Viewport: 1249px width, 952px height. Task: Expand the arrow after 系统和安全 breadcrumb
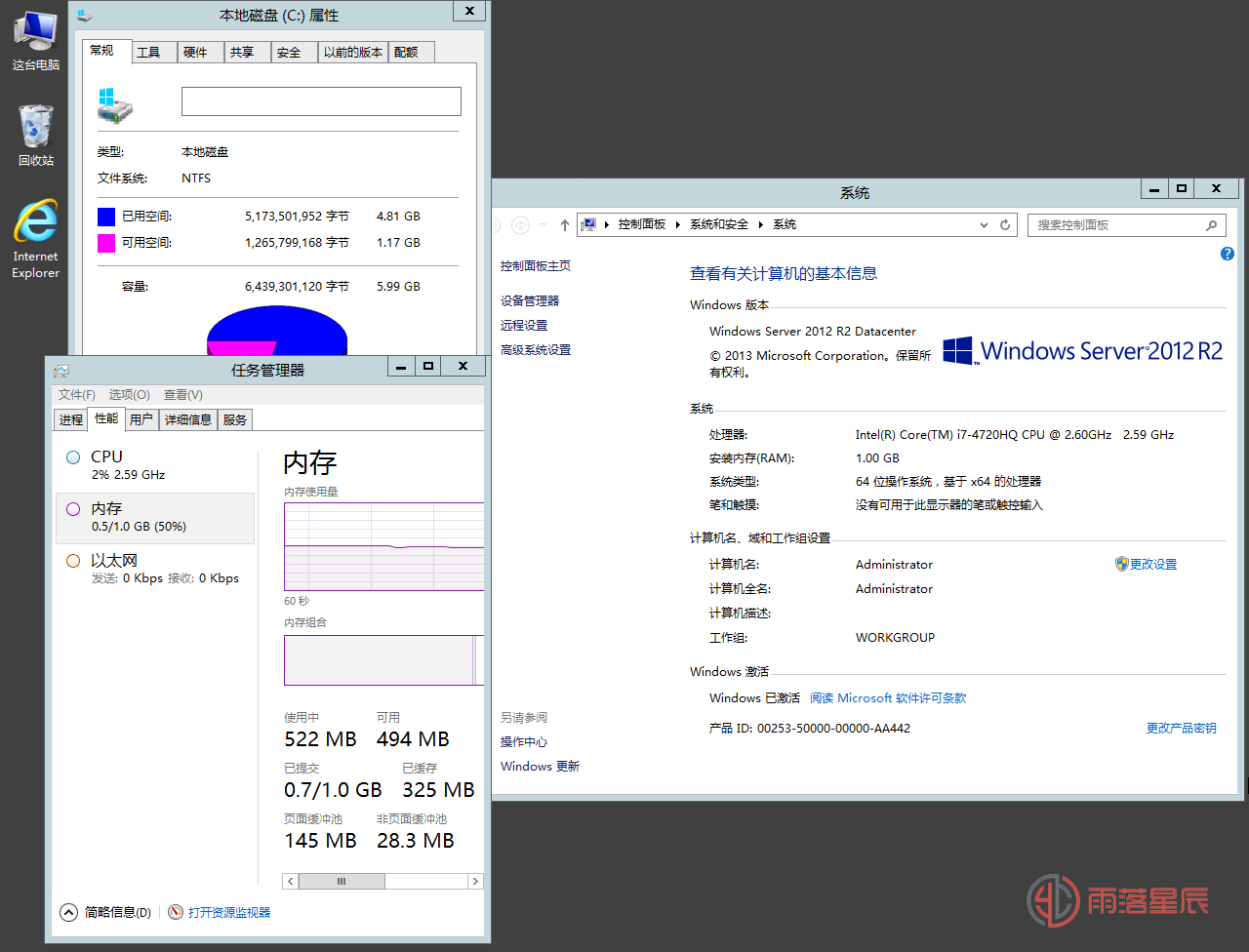click(x=761, y=225)
